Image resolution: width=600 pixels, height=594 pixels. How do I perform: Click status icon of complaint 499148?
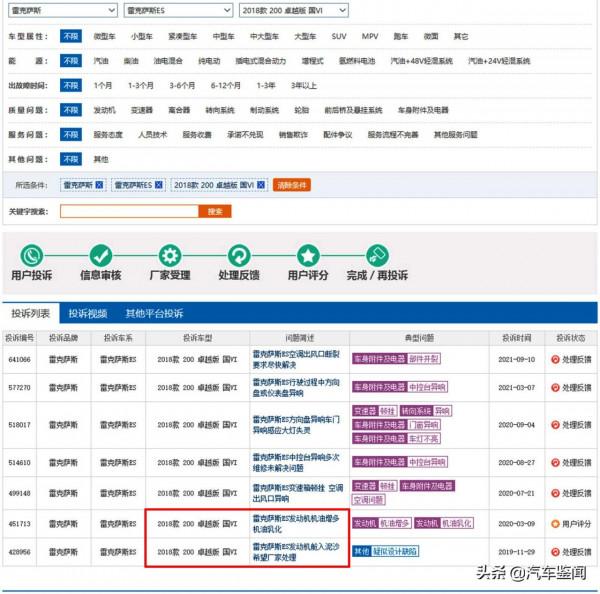pos(555,493)
